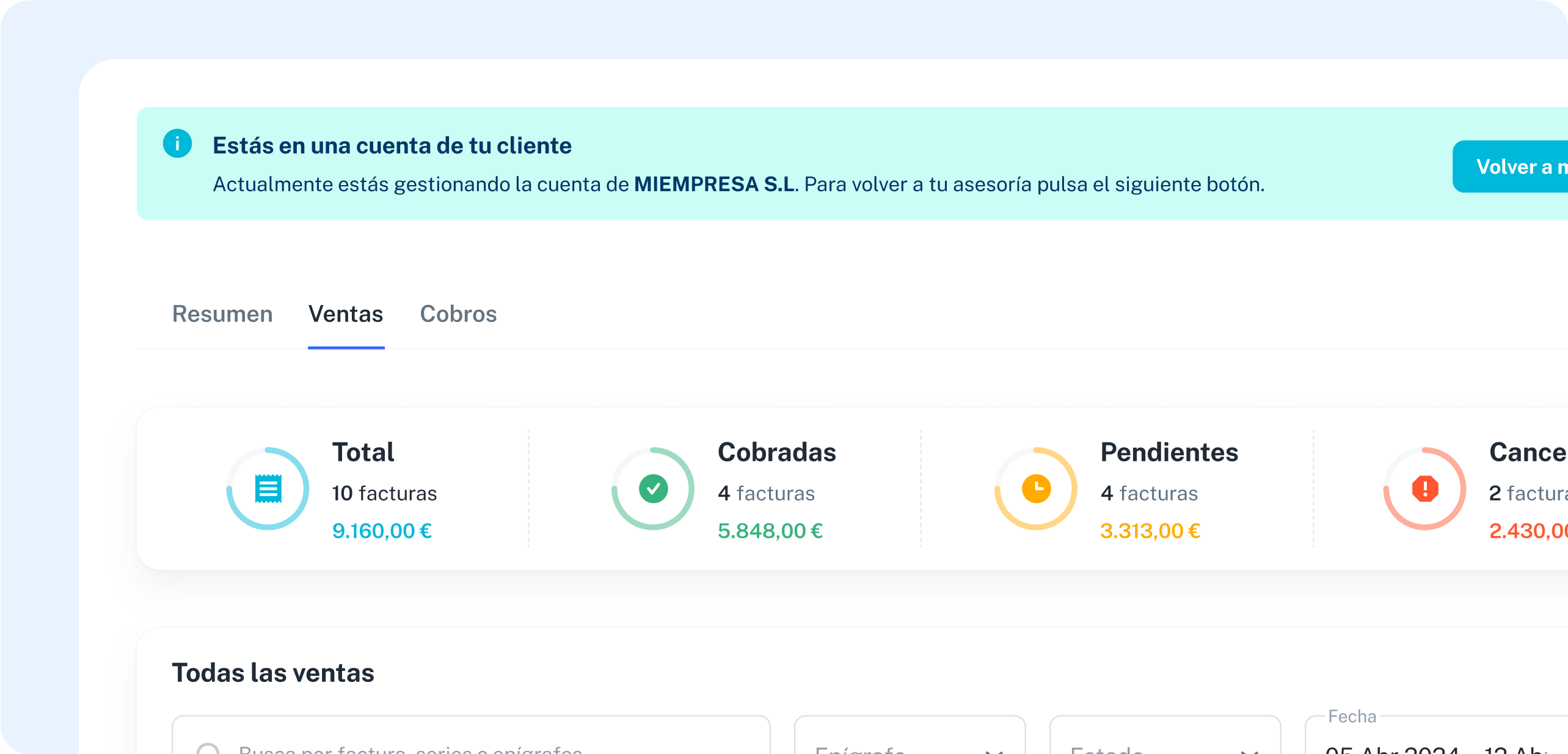Switch to the Cobros tab

click(458, 314)
